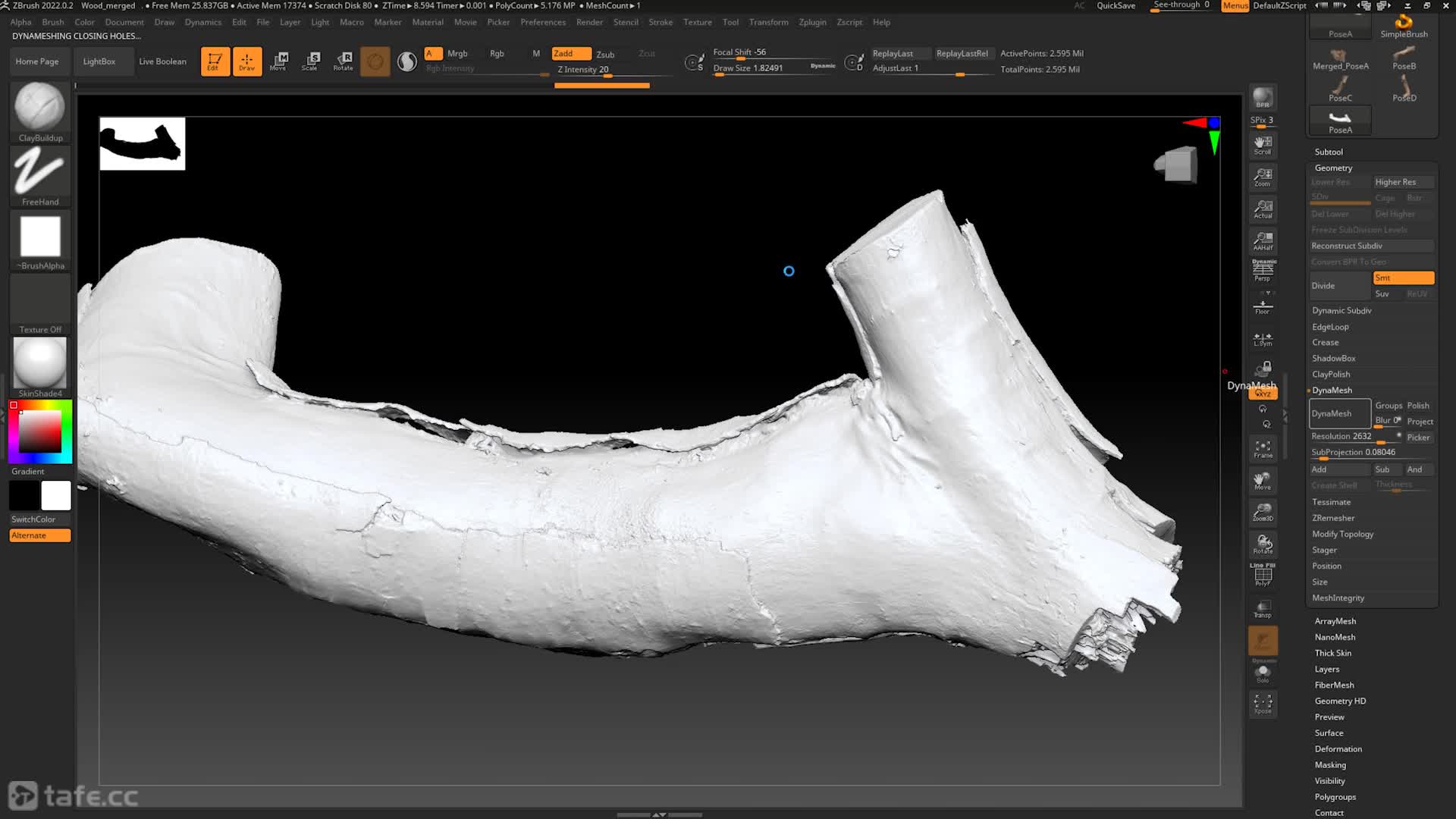Toggle L.Sym local symmetry
The image size is (1456, 819).
pyautogui.click(x=1263, y=338)
